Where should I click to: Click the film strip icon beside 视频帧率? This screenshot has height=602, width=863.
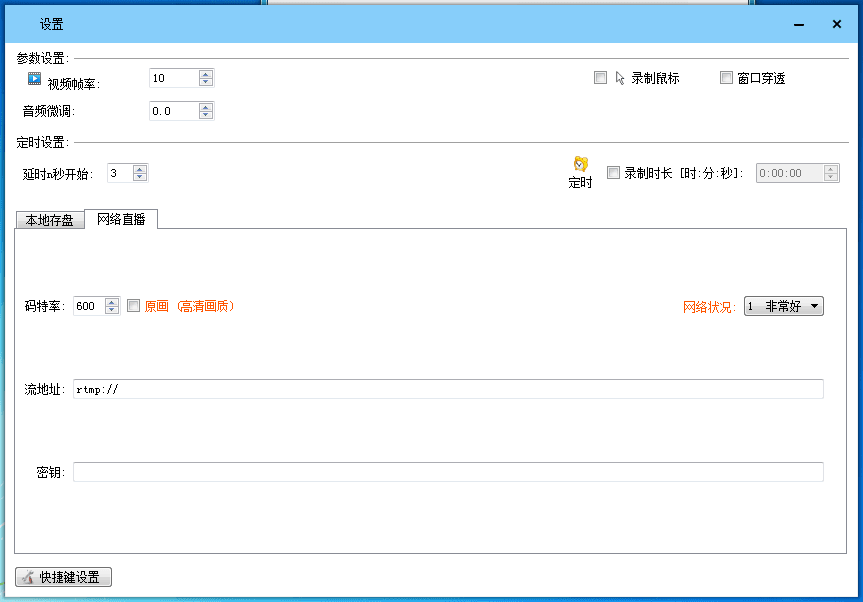(x=32, y=77)
